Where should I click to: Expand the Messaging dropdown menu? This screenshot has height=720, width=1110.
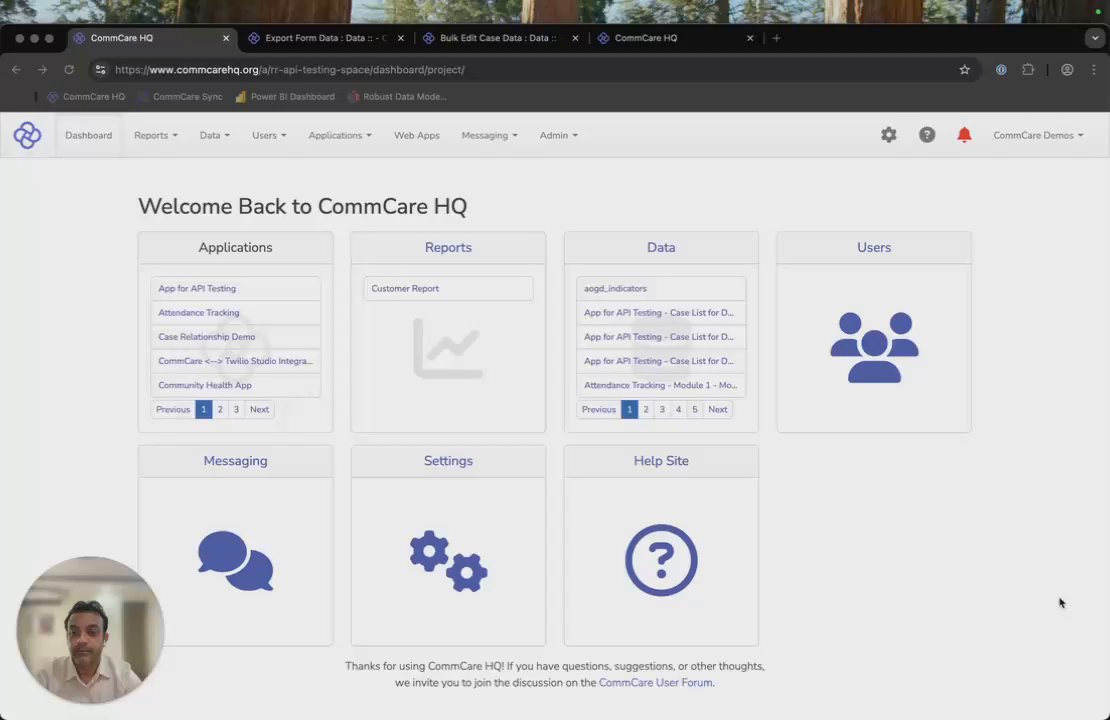coord(489,135)
